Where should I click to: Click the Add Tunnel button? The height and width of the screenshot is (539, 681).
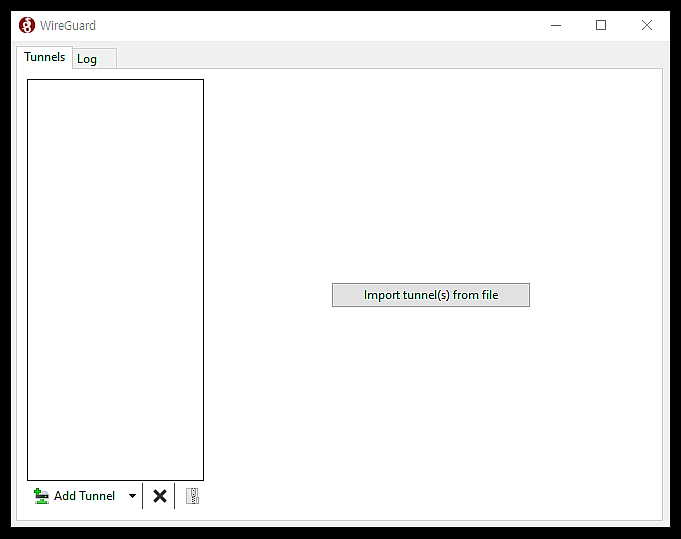74,496
